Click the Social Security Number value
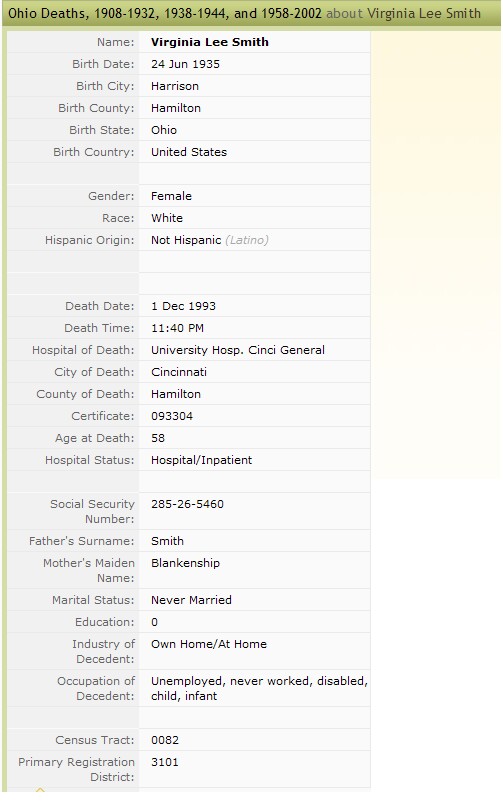 coord(188,504)
